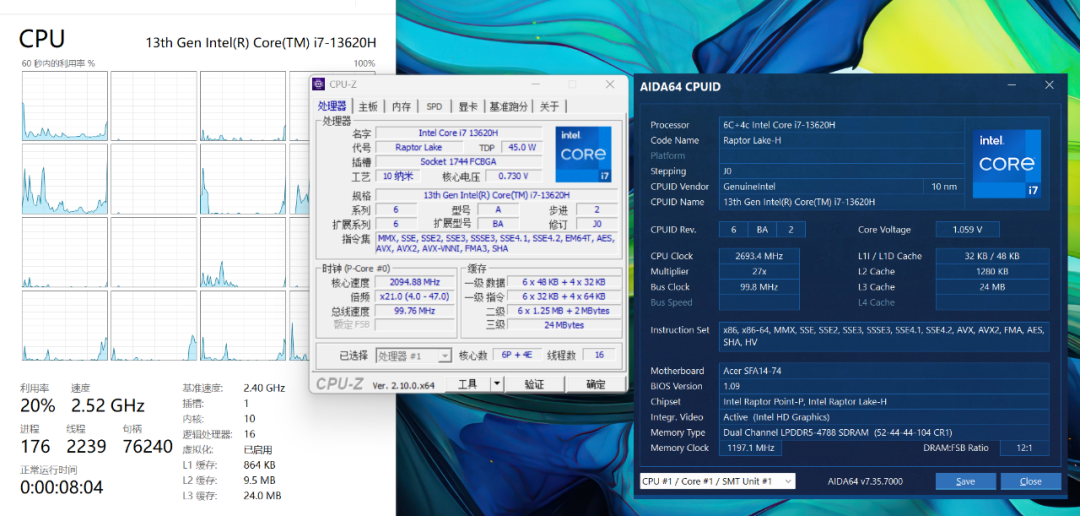Click Save in AIDA64 CPUID

tap(966, 482)
